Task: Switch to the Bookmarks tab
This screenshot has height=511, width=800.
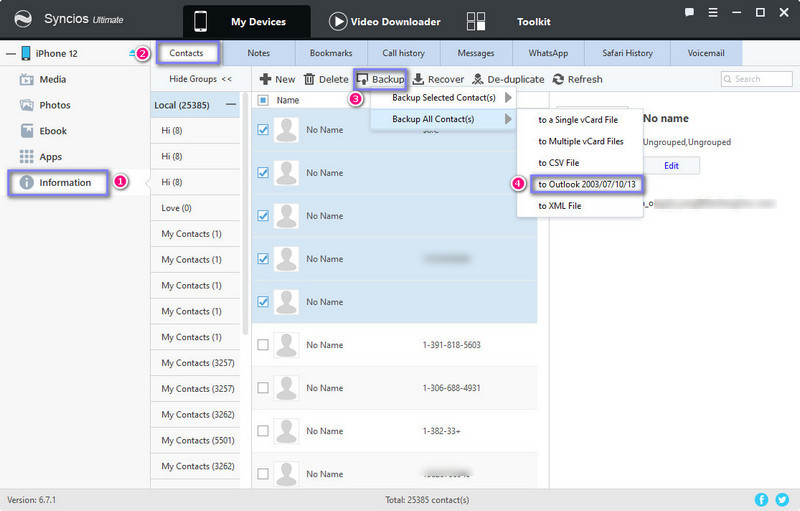Action: coord(331,53)
